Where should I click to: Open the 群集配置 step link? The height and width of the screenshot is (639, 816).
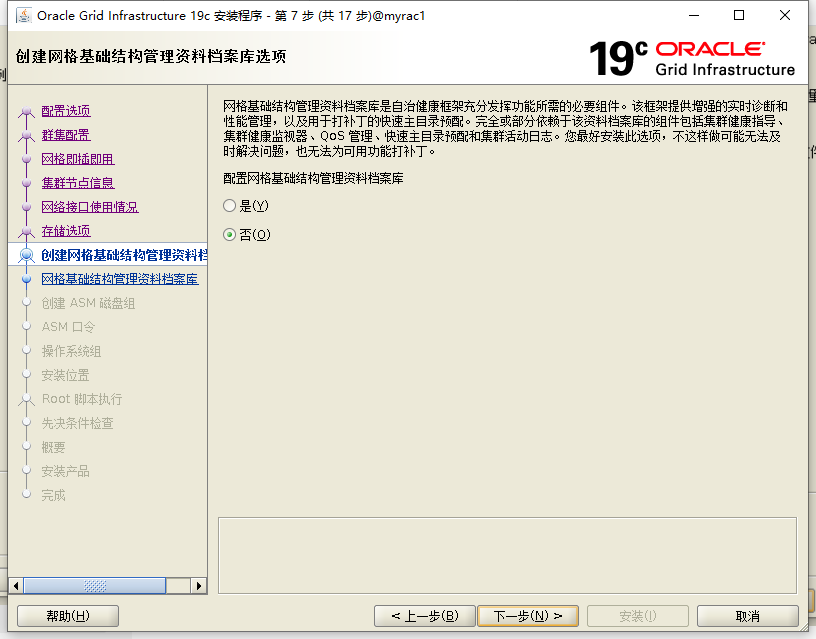click(x=66, y=135)
